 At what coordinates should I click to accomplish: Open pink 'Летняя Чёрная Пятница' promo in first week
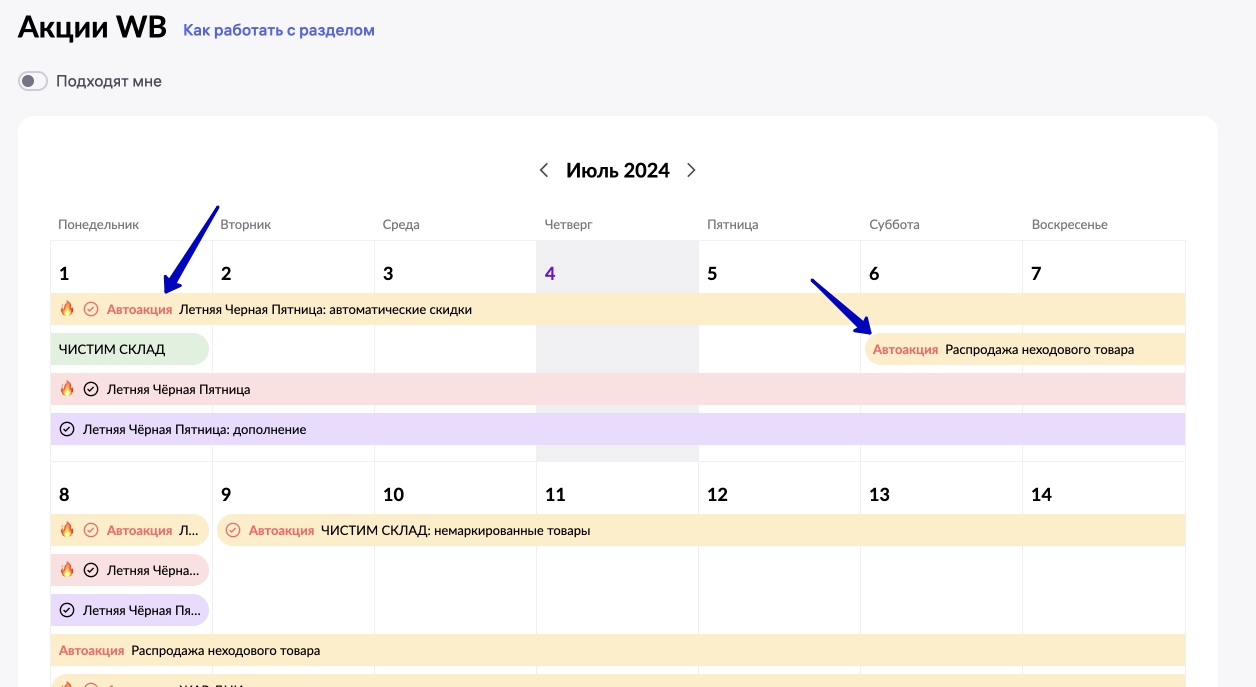(x=618, y=389)
